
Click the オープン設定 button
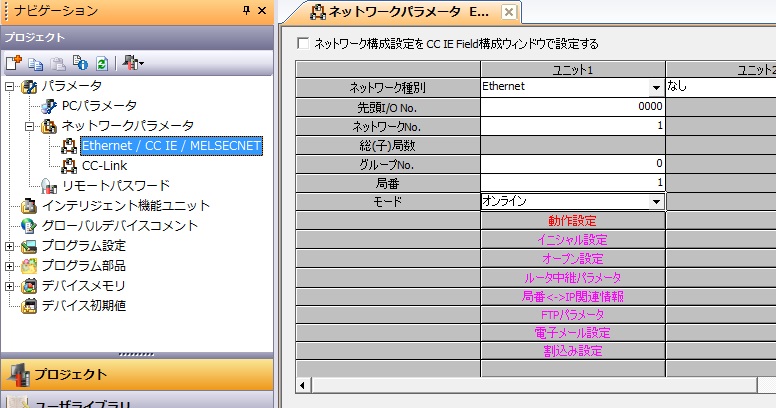coord(572,258)
